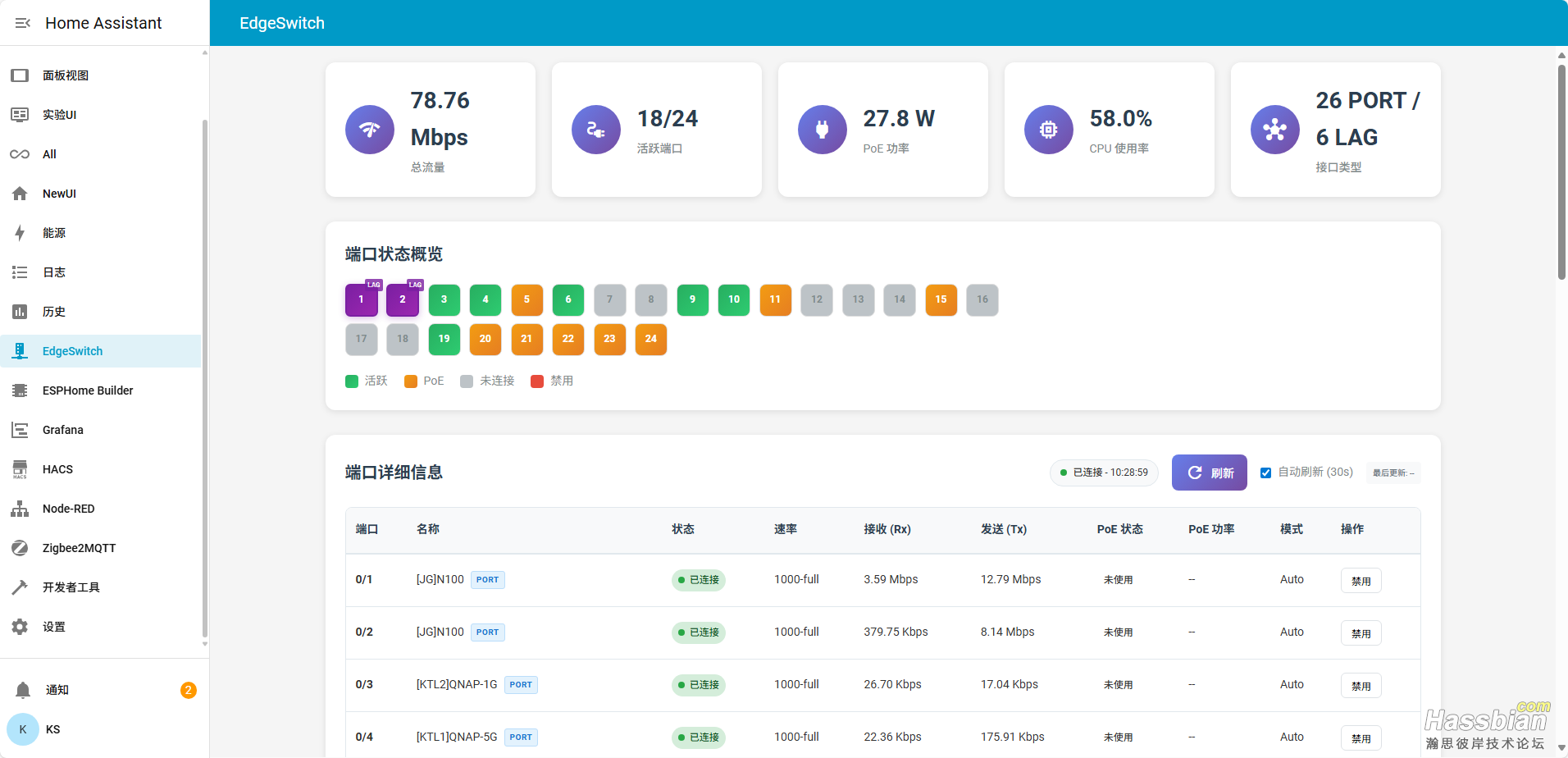Screen dimensions: 1568x758
Task: Click the KS user avatar
Action: (x=23, y=729)
